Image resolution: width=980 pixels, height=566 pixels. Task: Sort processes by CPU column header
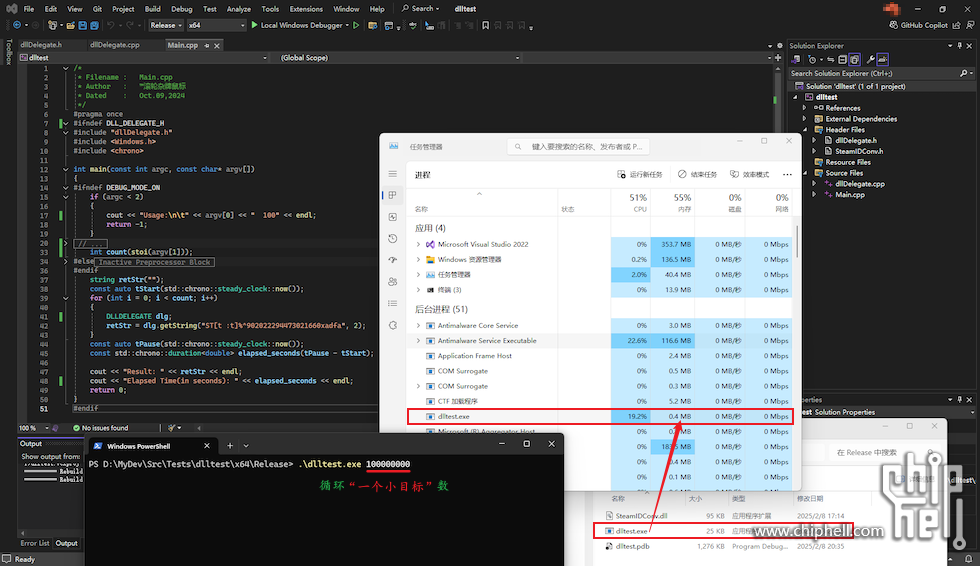pos(630,202)
